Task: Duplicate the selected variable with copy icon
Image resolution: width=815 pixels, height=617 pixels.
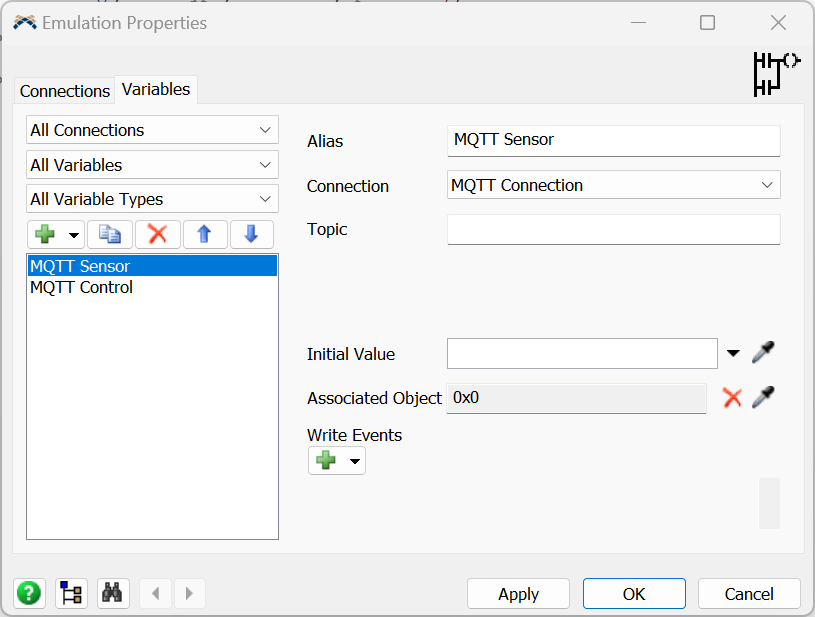Action: click(109, 234)
